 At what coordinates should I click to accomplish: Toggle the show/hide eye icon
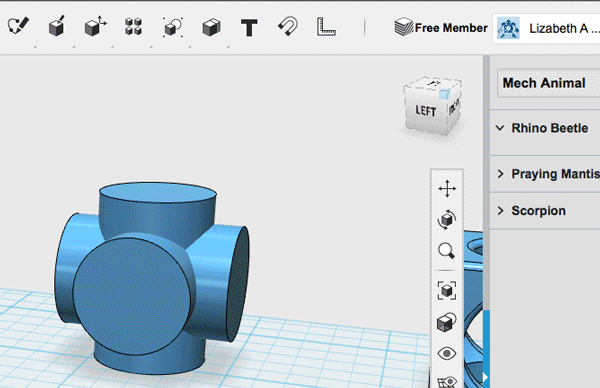click(447, 353)
